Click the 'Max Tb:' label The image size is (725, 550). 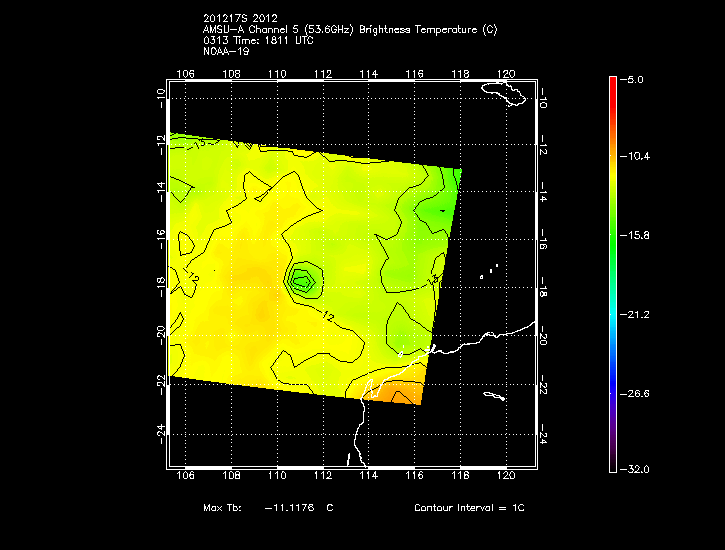pos(222,507)
